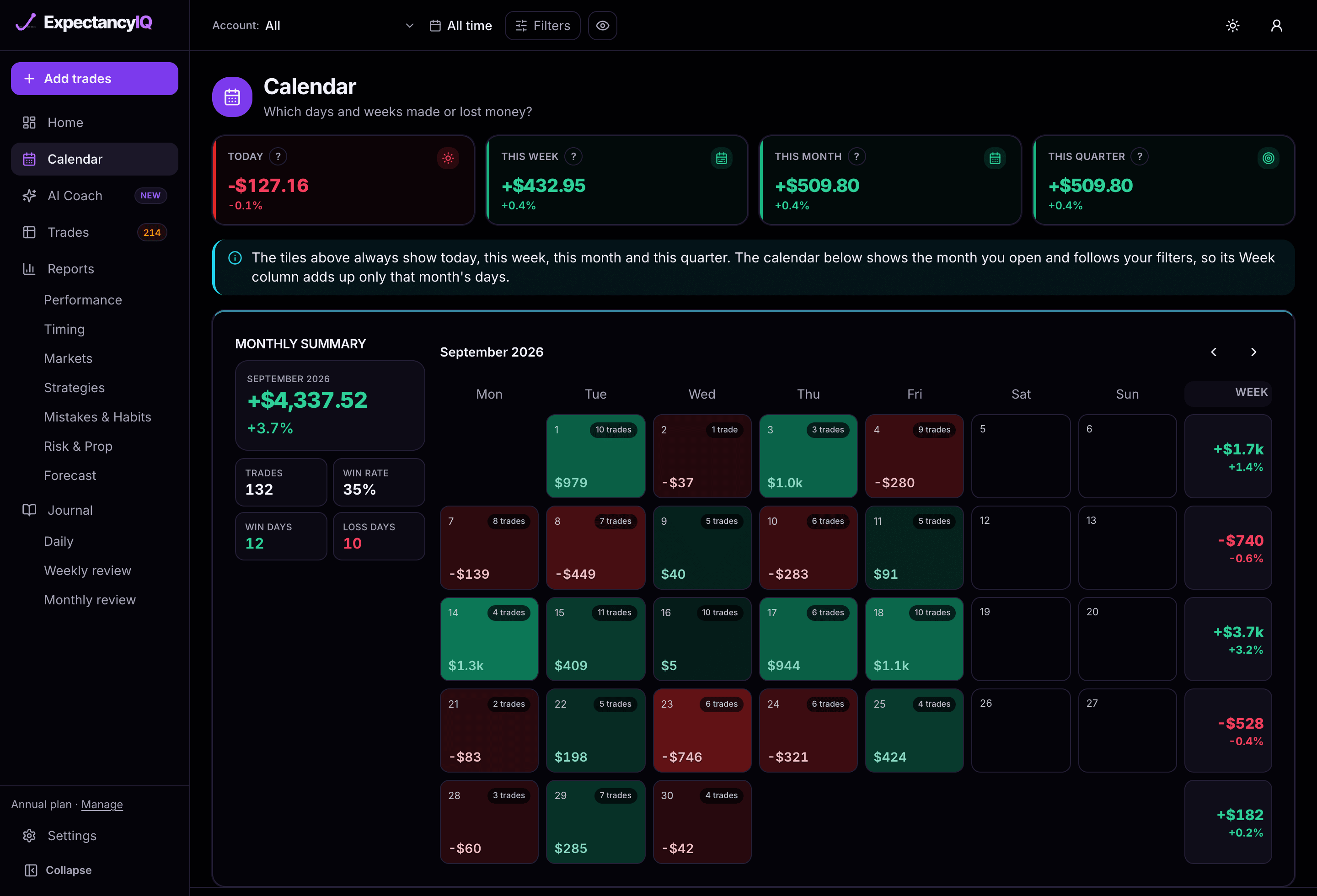
Task: Follow the Manage plan link
Action: 102,804
